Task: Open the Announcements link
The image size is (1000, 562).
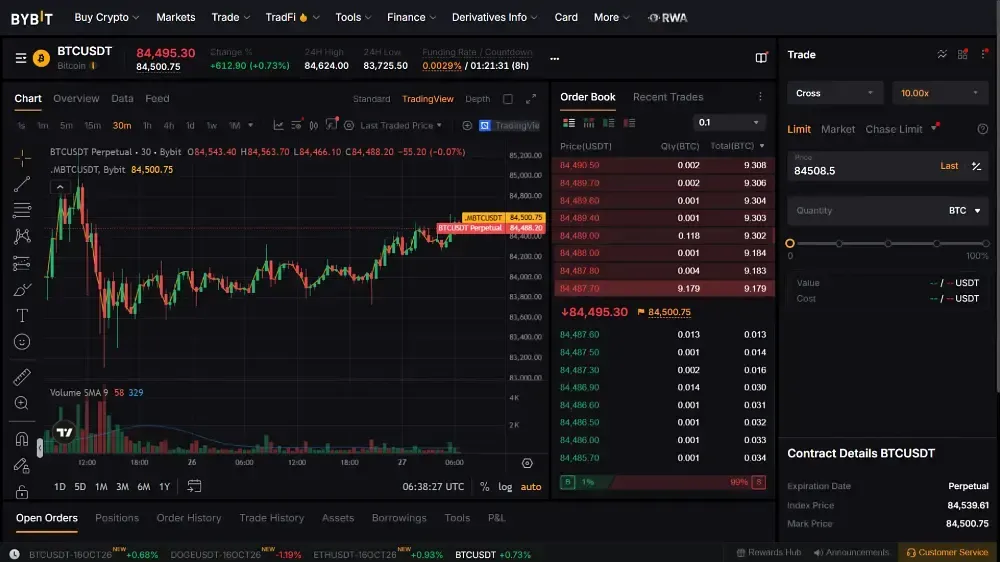Action: tap(851, 552)
